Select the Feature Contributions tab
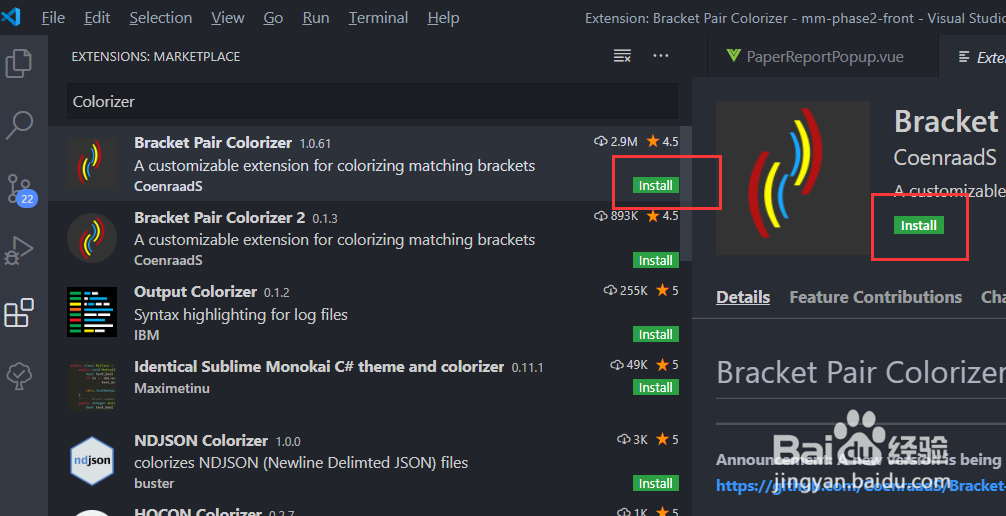1006x516 pixels. [x=875, y=297]
